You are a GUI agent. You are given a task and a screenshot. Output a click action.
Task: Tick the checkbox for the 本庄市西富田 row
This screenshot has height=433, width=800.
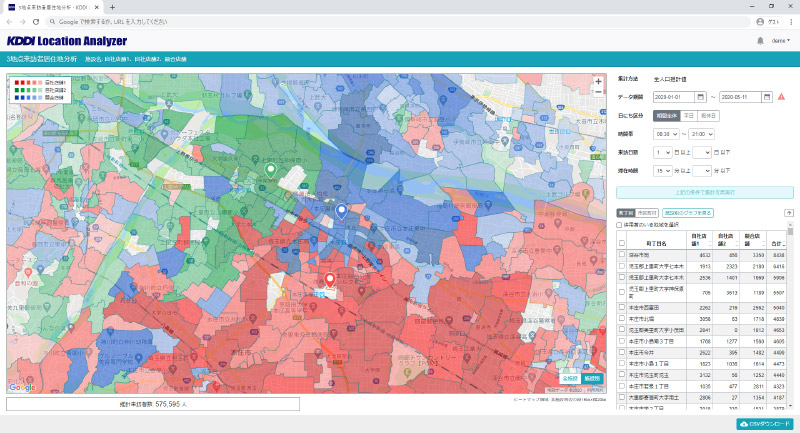click(x=621, y=308)
